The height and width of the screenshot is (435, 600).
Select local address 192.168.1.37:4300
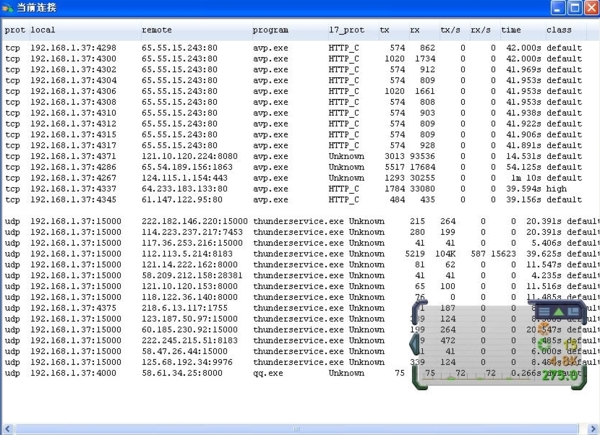coord(73,59)
